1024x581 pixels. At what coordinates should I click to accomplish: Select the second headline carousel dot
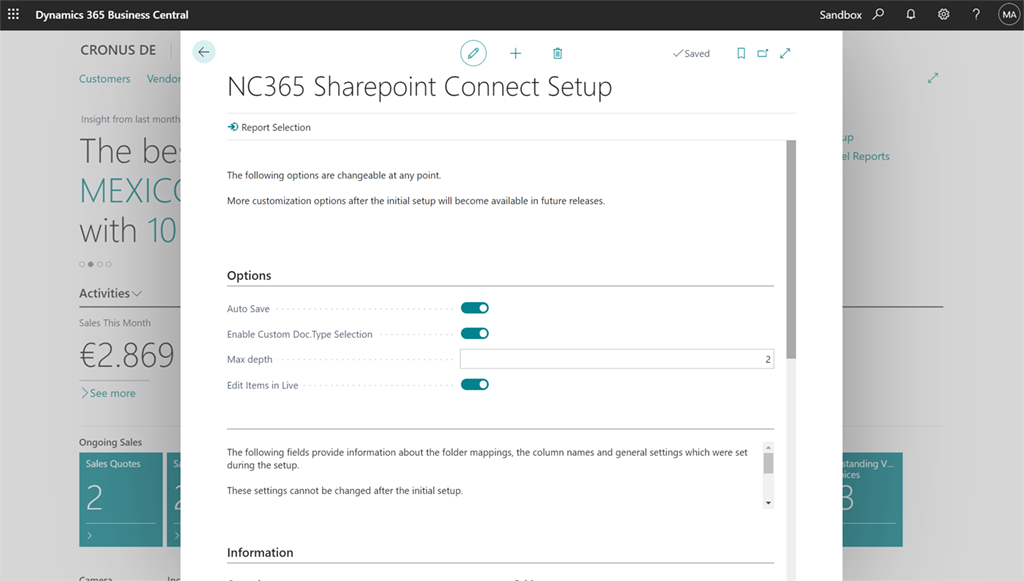coord(91,264)
